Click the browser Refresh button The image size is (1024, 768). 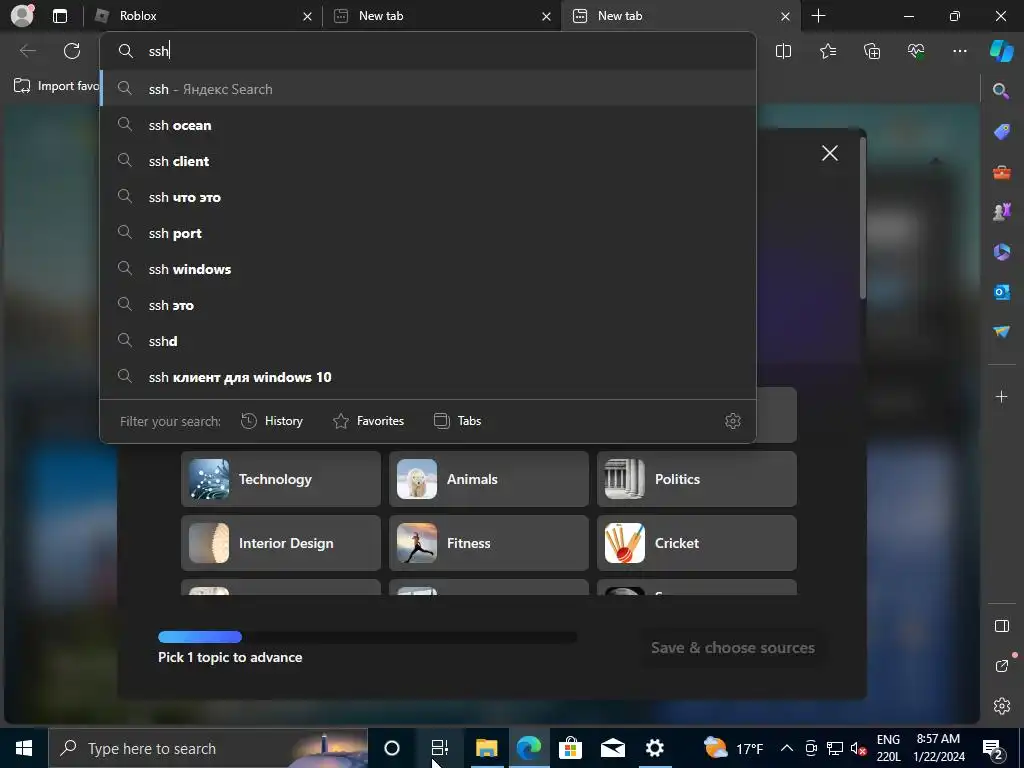(x=72, y=51)
